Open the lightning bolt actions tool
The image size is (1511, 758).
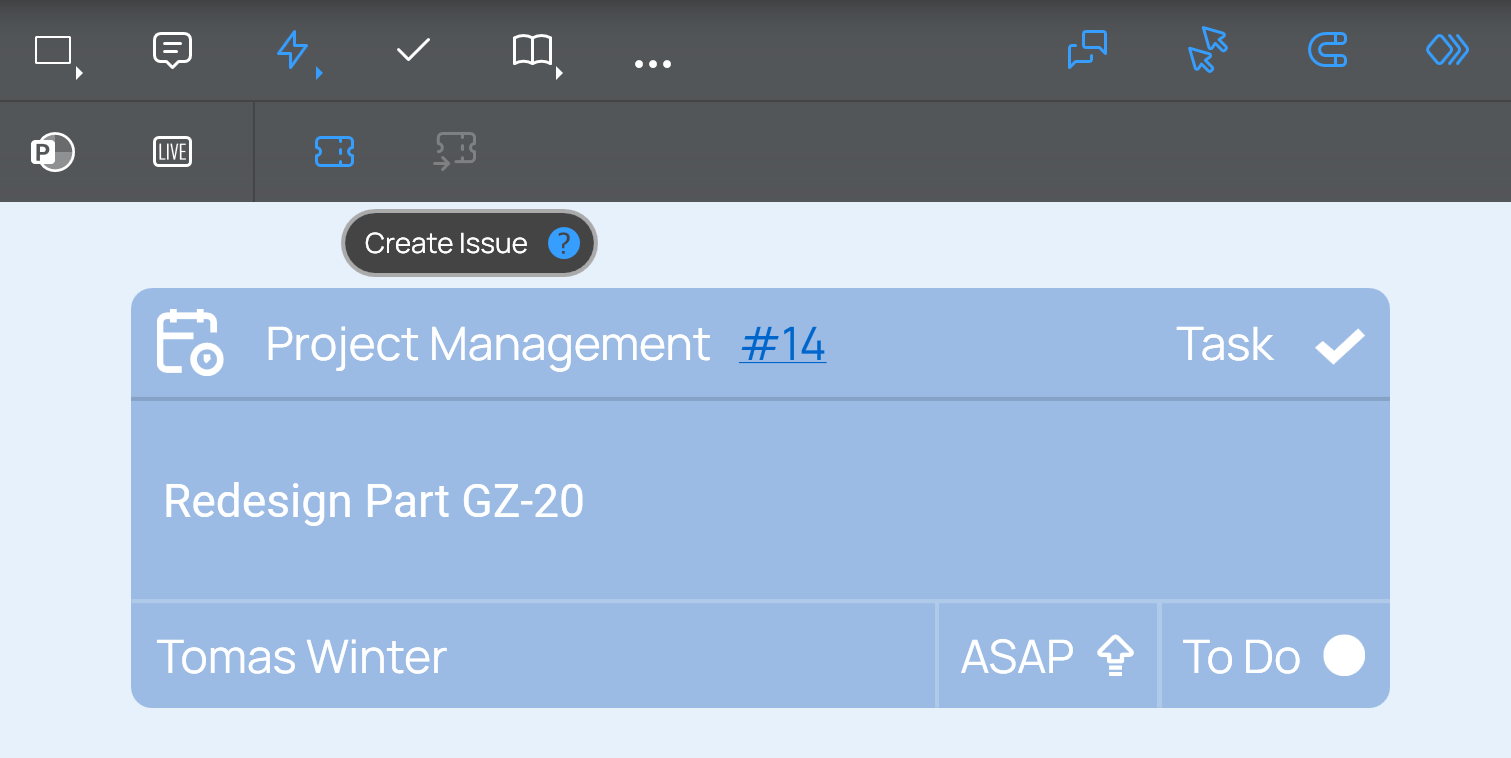pos(292,50)
